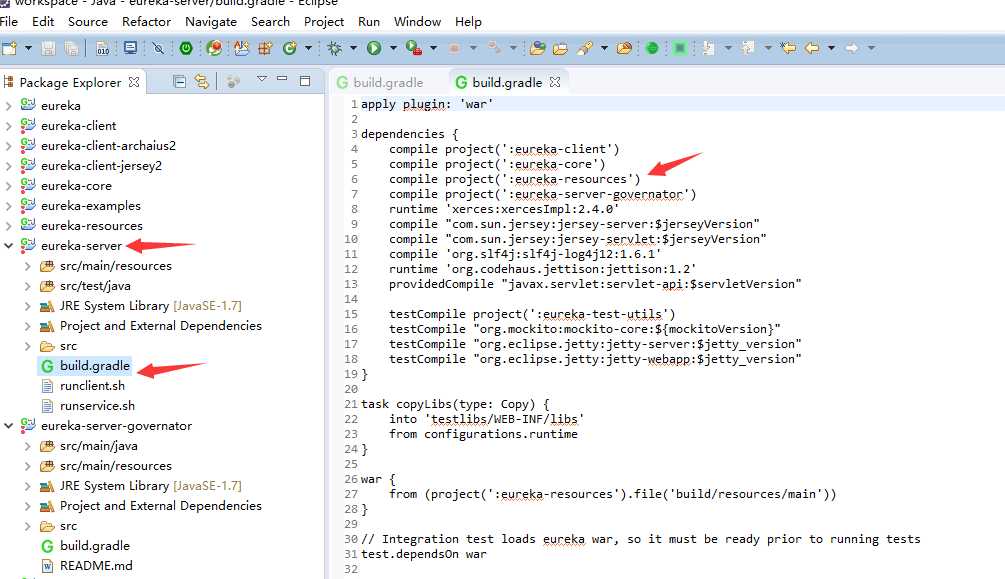This screenshot has height=579, width=1005.
Task: Switch to the inactive build.gradle tab
Action: tap(380, 82)
